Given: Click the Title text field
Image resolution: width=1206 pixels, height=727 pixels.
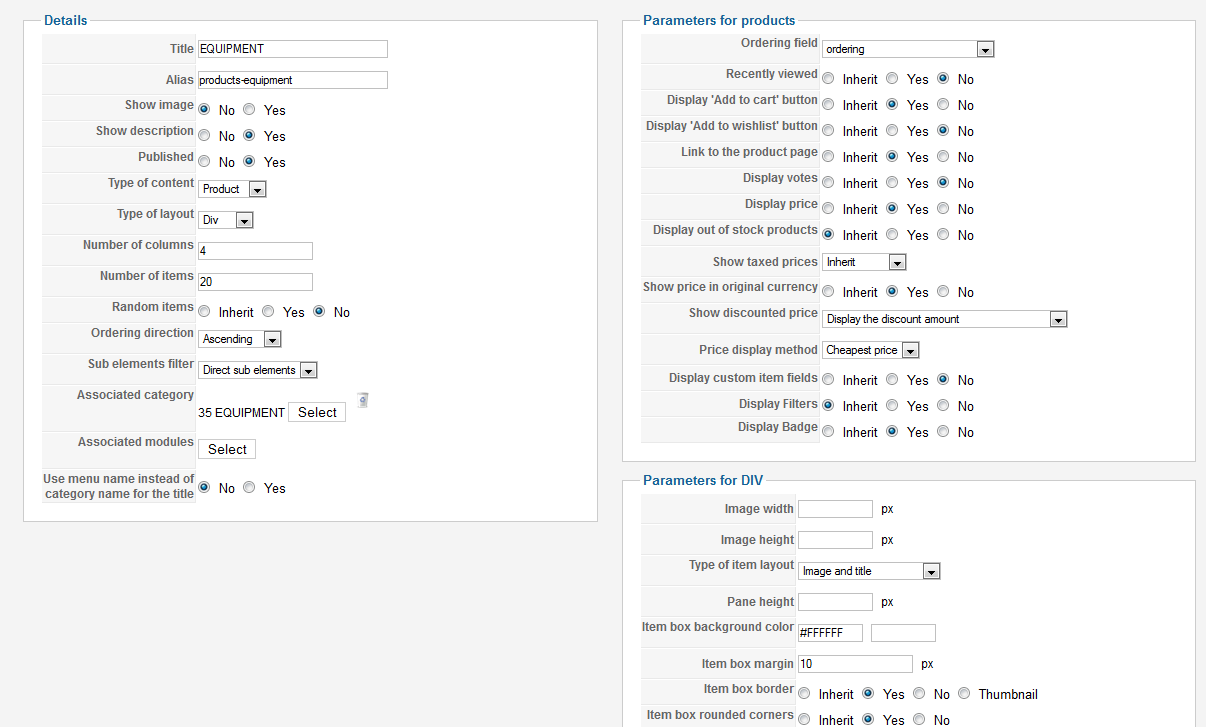Looking at the screenshot, I should click(x=292, y=49).
